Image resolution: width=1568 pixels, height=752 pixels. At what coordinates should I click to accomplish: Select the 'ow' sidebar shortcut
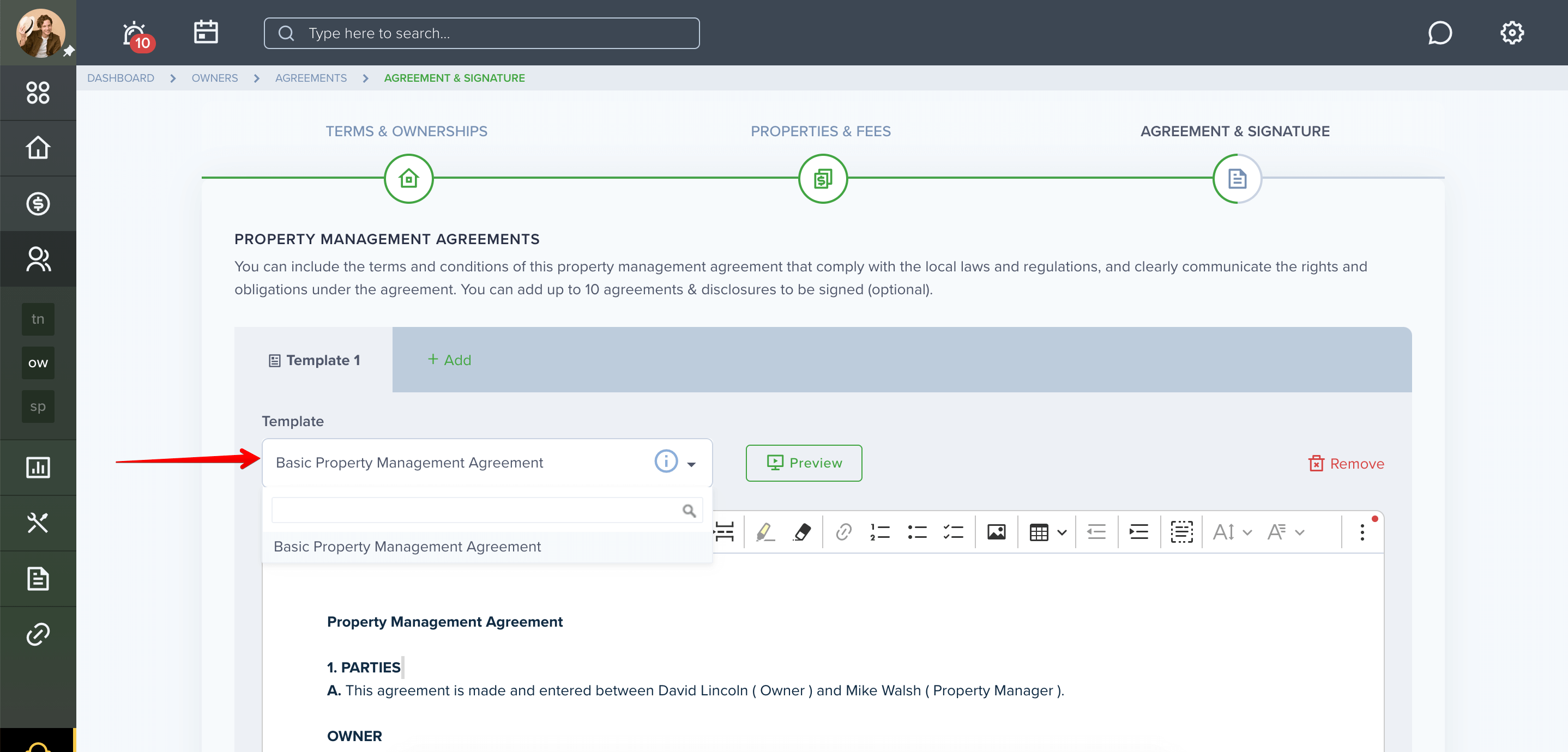pos(38,362)
